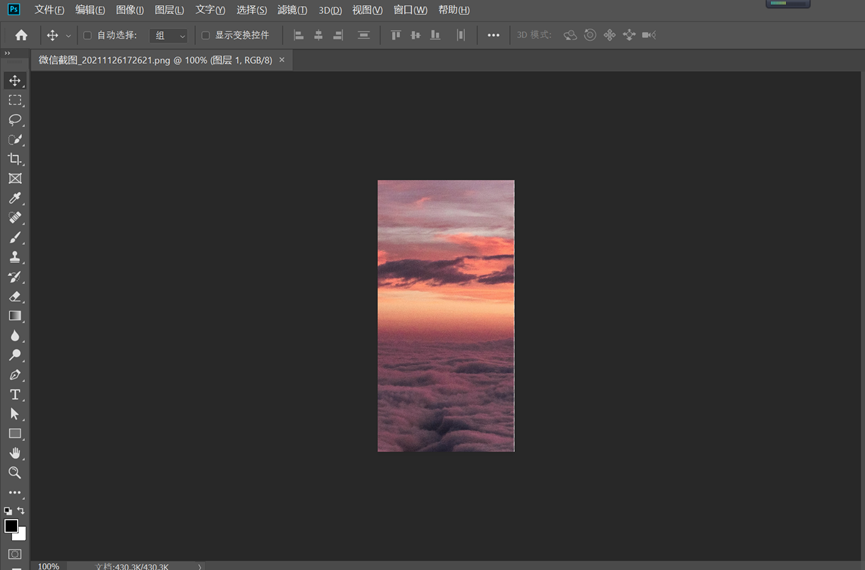Open the 图层(L) menu
This screenshot has height=570, width=865.
click(x=169, y=10)
